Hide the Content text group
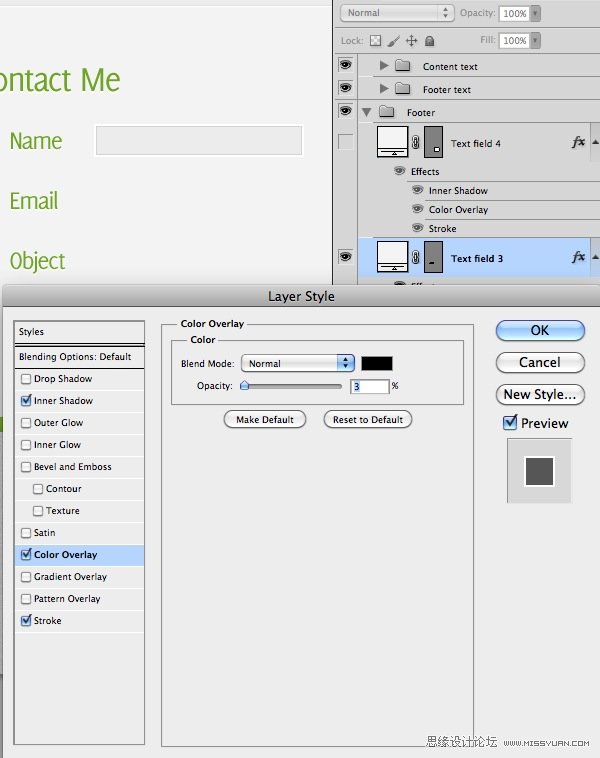The width and height of the screenshot is (600, 758). coord(345,64)
